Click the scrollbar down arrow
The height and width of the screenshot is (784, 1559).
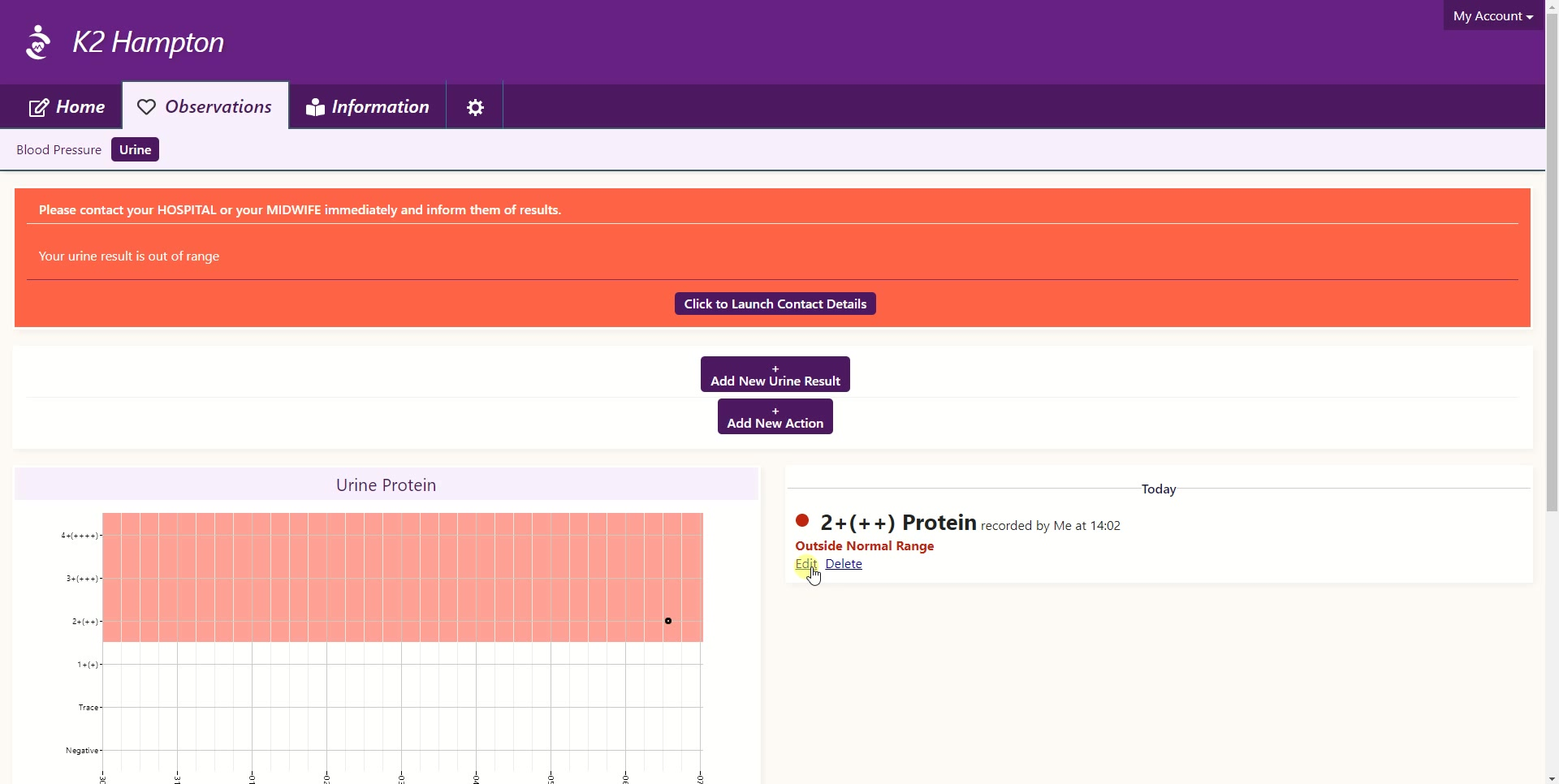1552,778
